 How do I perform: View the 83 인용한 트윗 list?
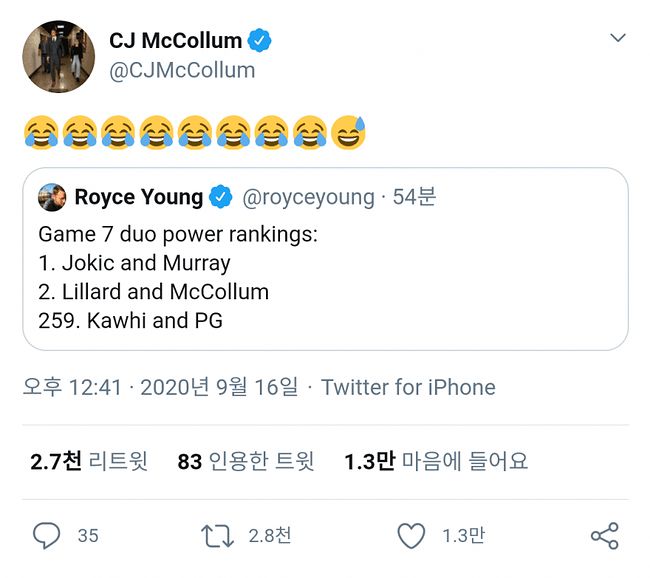[245, 461]
